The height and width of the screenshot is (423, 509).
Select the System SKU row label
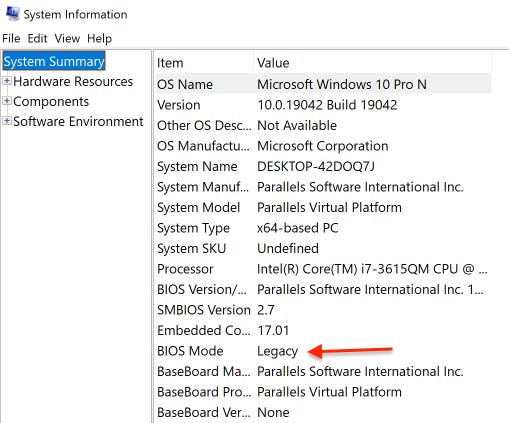click(192, 249)
